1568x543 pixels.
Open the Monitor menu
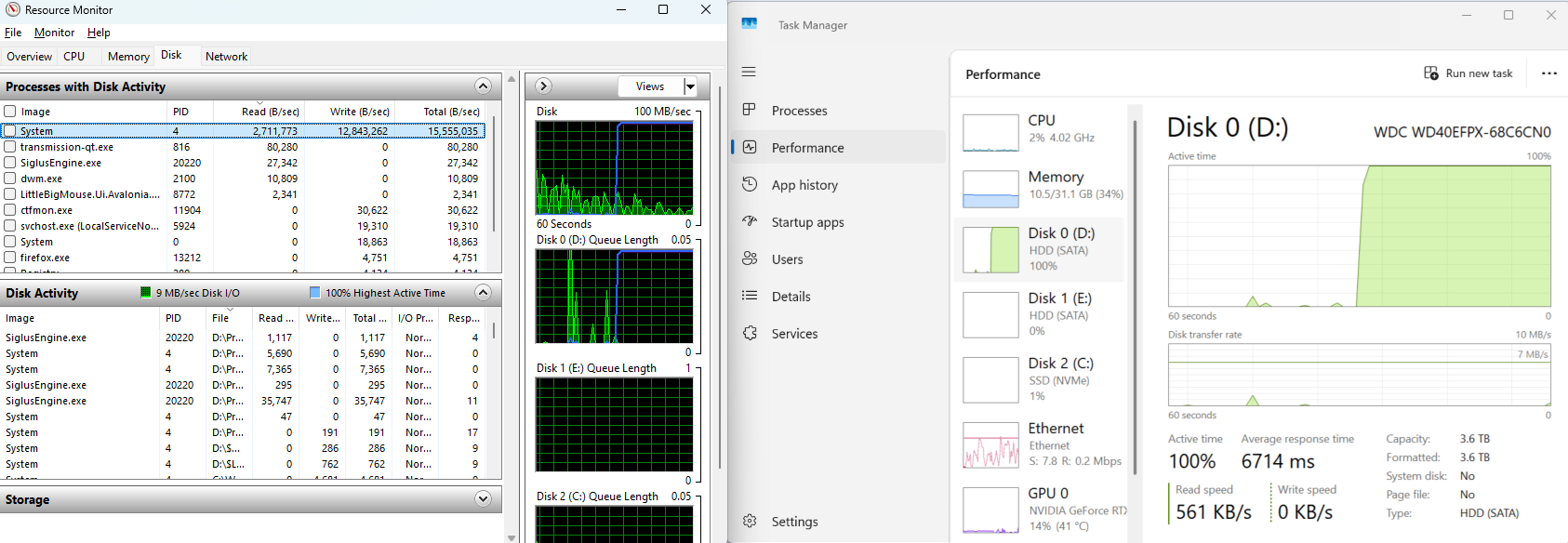click(x=54, y=33)
